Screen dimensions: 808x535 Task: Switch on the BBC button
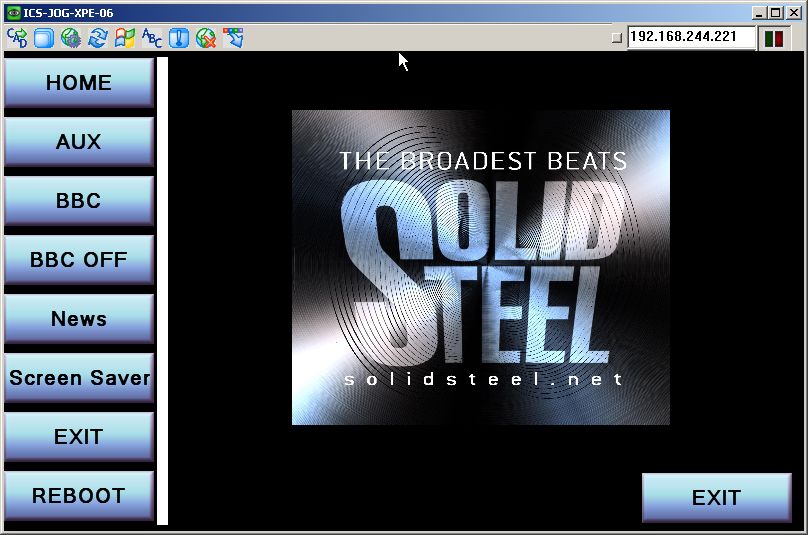tap(79, 200)
